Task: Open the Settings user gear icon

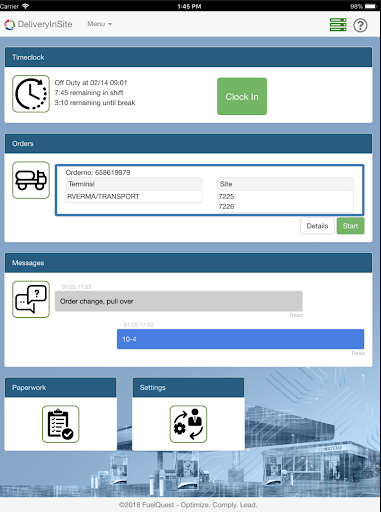Action: point(188,424)
